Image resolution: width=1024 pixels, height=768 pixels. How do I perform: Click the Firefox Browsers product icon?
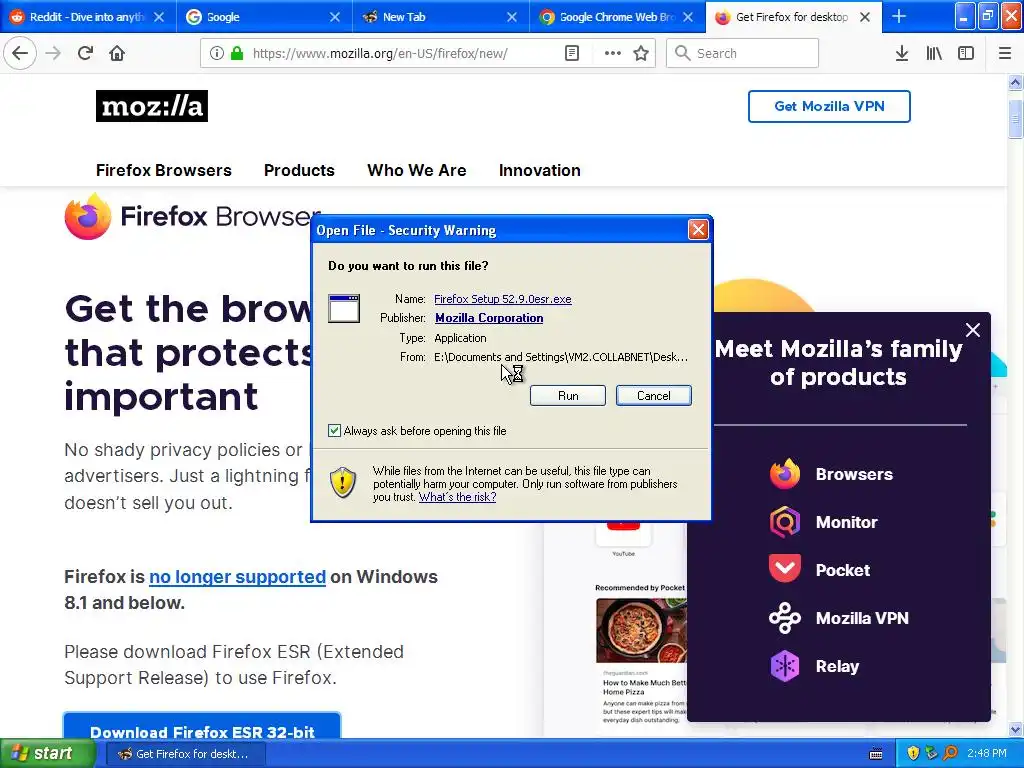pos(784,474)
